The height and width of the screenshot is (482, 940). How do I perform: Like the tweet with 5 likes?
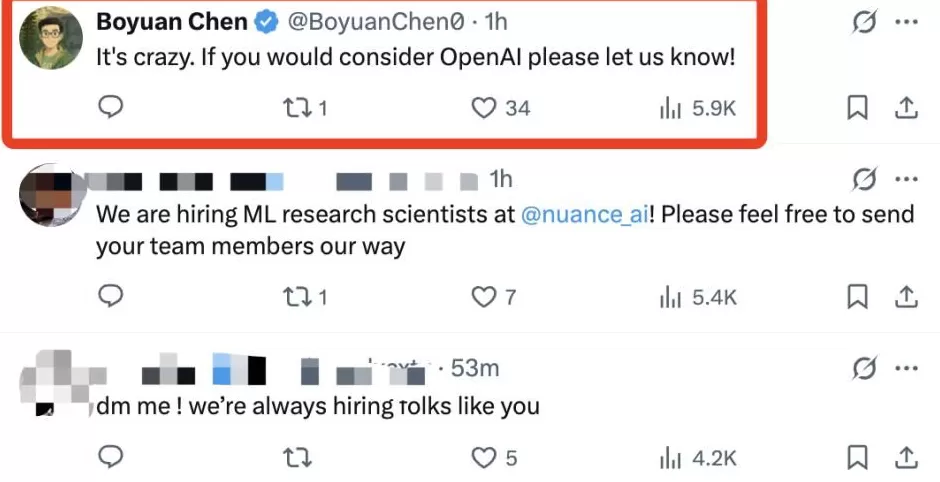(x=485, y=458)
